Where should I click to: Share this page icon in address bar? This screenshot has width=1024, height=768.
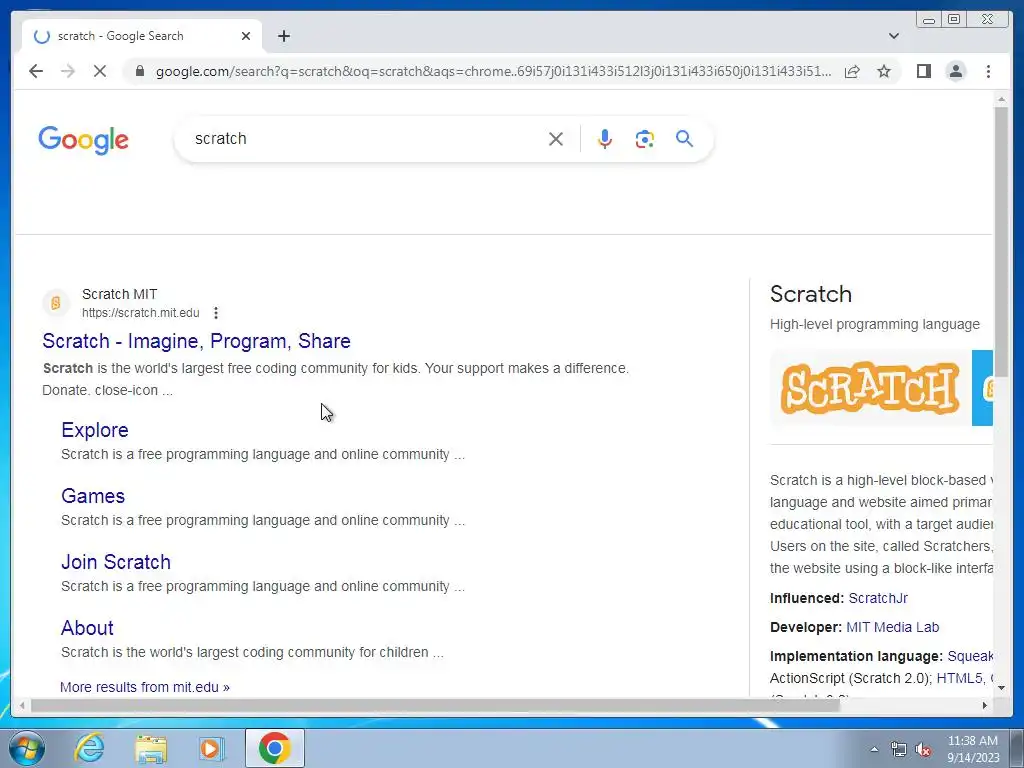pyautogui.click(x=852, y=71)
